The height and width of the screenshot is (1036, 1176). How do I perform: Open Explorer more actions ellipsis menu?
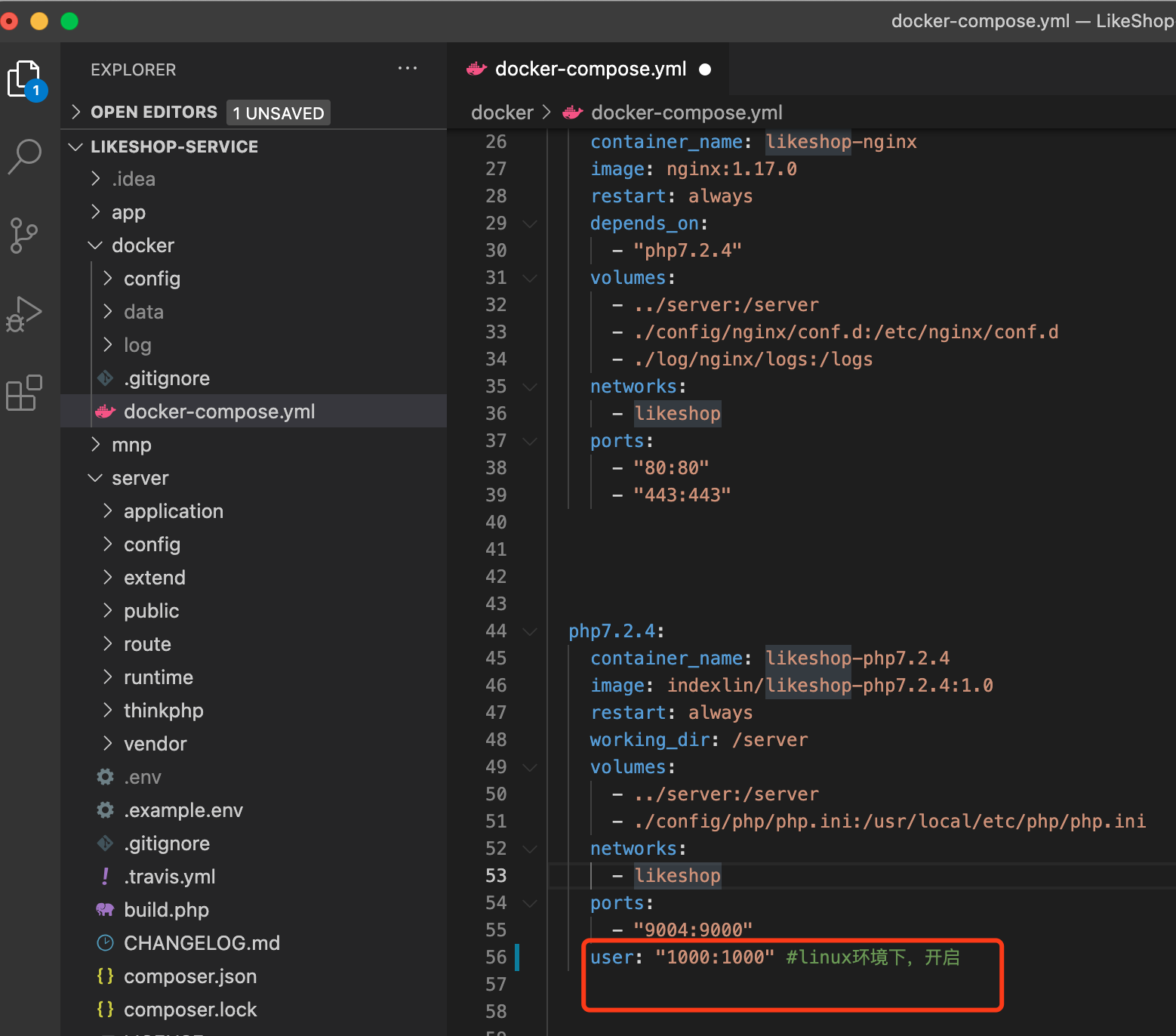tap(408, 69)
